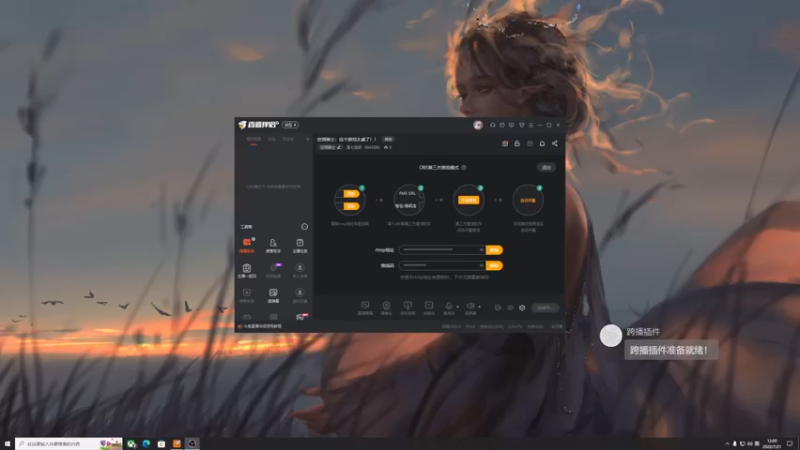
Task: Switch to the second left-panel tab
Action: click(272, 139)
